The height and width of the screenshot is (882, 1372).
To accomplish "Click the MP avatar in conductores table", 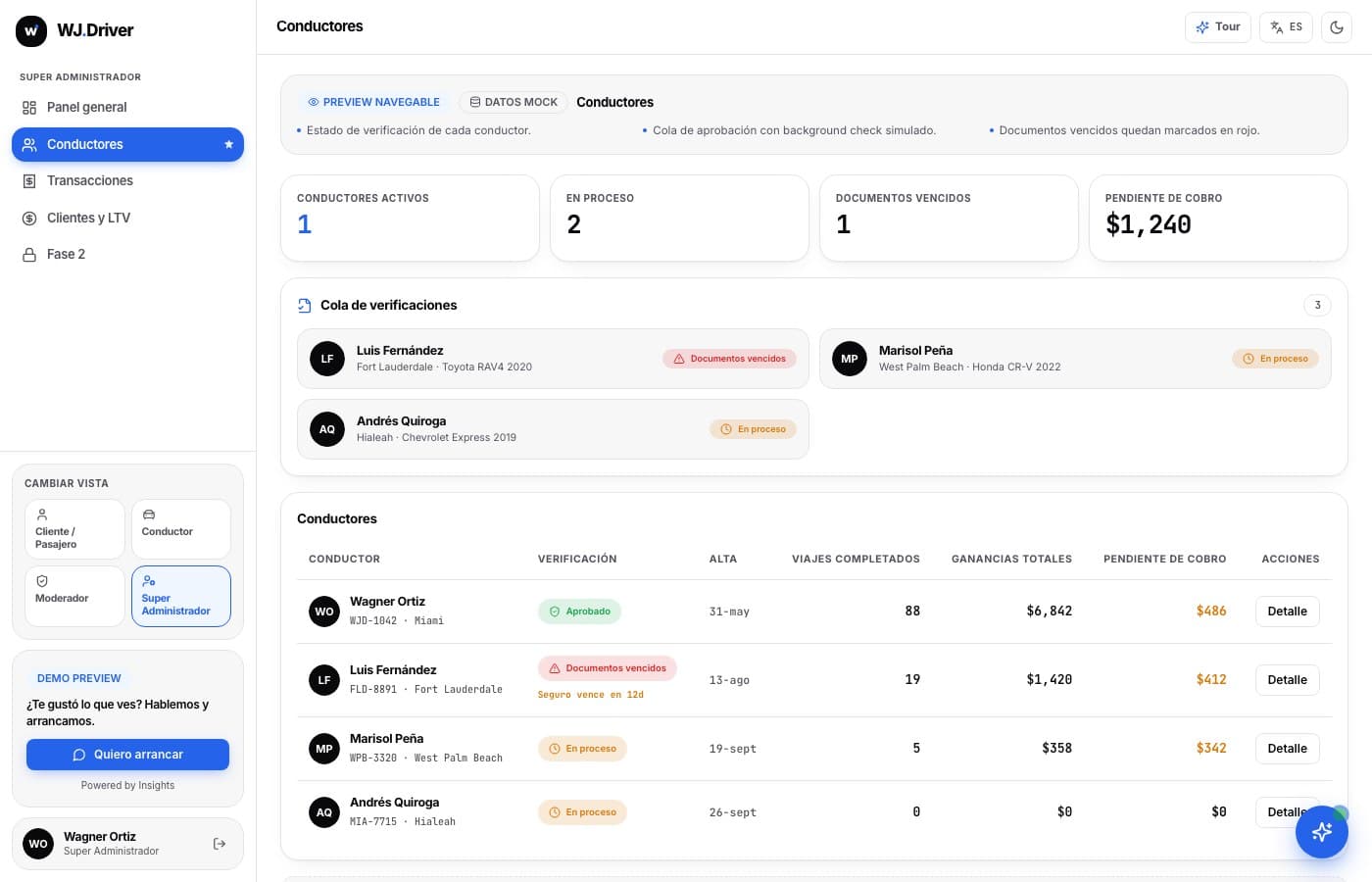I will [x=324, y=749].
